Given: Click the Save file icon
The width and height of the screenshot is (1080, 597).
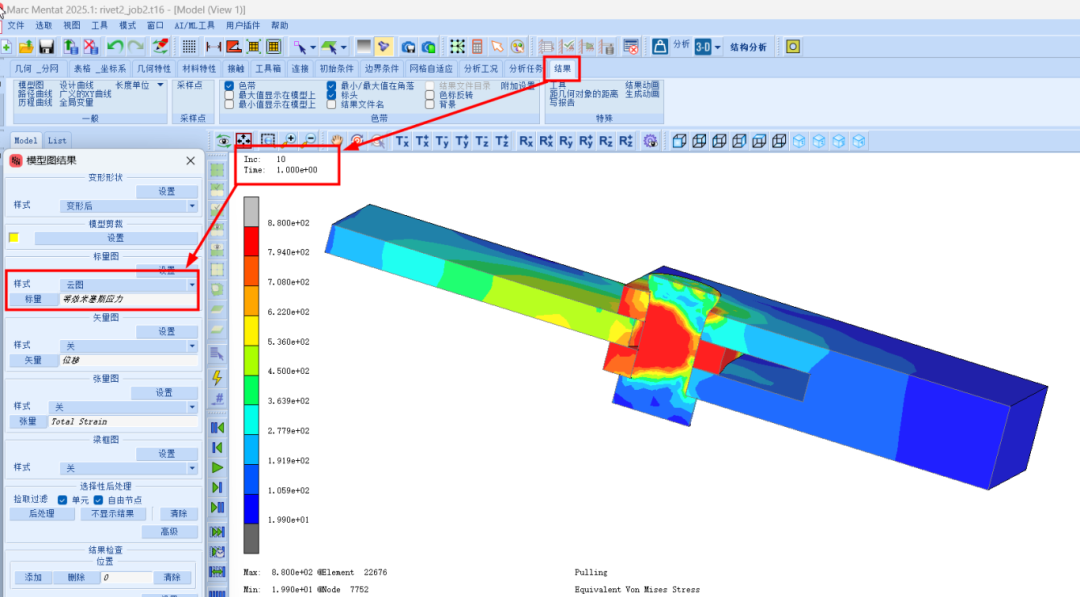Looking at the screenshot, I should 46,46.
